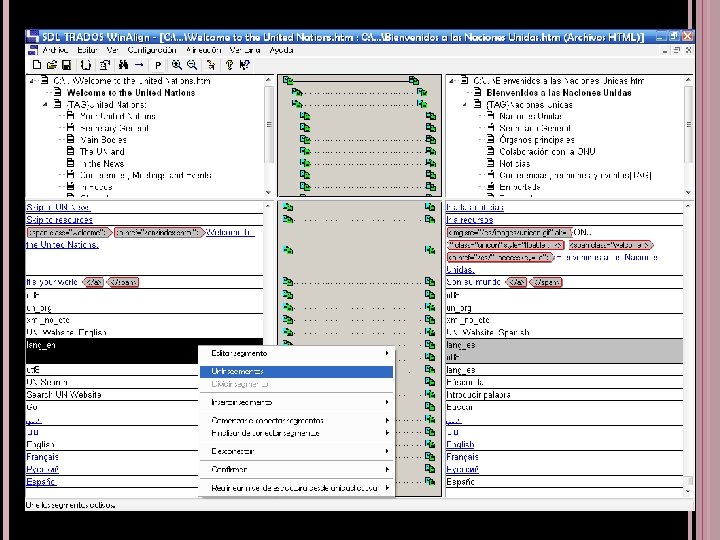720x540 pixels.
Task: Click source connector icon on Main Bodies row
Action: point(305,139)
